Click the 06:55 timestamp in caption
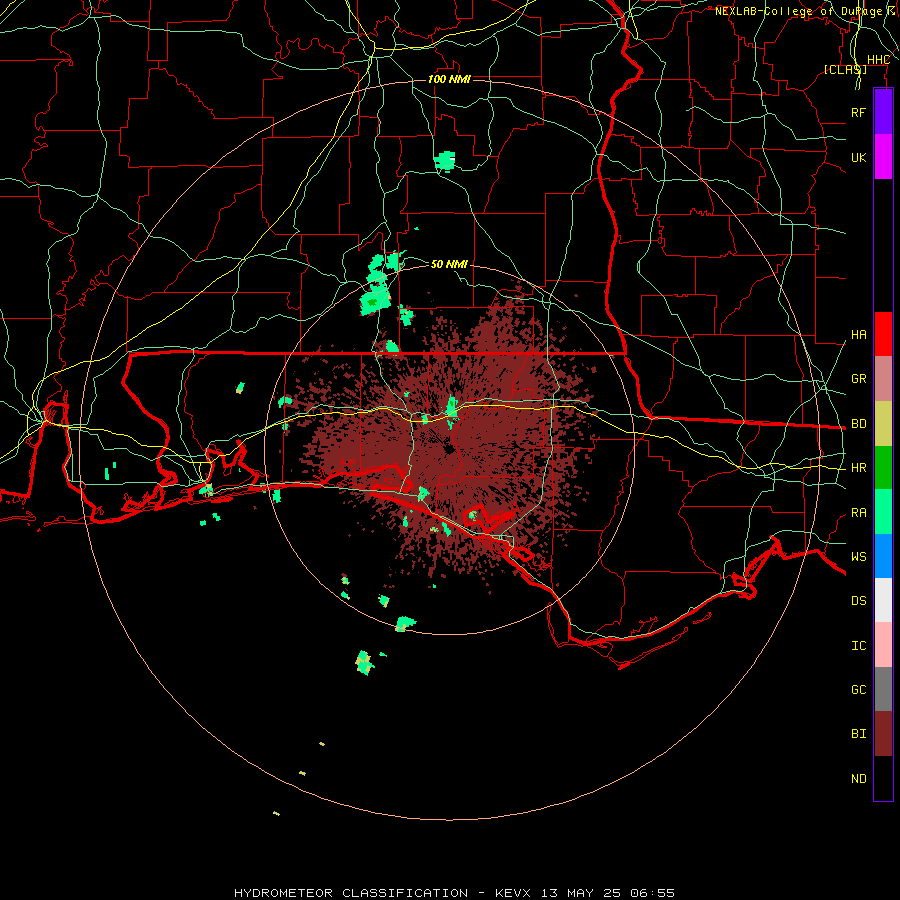Image resolution: width=900 pixels, height=900 pixels. (x=652, y=893)
